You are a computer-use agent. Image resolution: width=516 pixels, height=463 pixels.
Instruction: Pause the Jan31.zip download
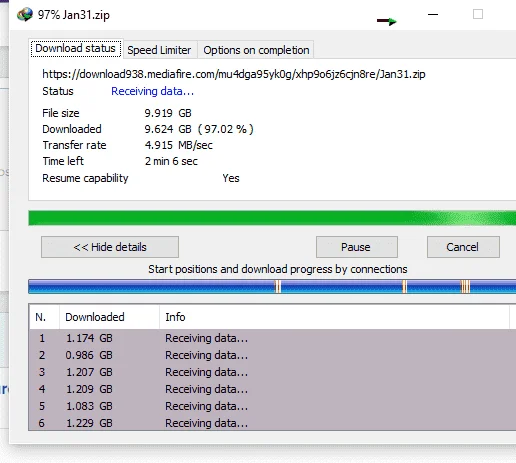coord(356,247)
